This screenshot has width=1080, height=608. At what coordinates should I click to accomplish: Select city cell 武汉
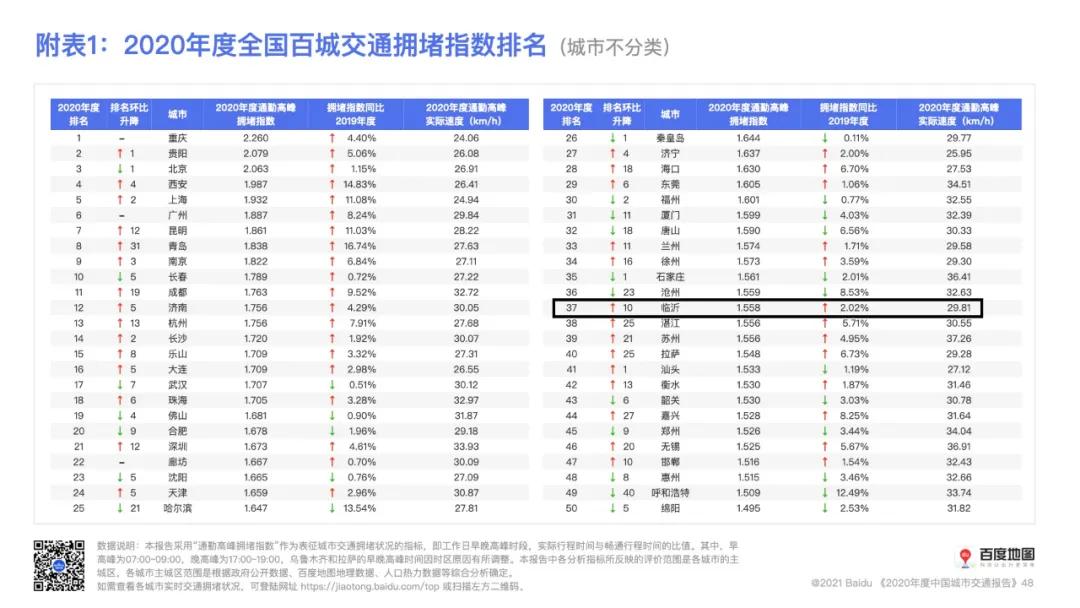178,385
